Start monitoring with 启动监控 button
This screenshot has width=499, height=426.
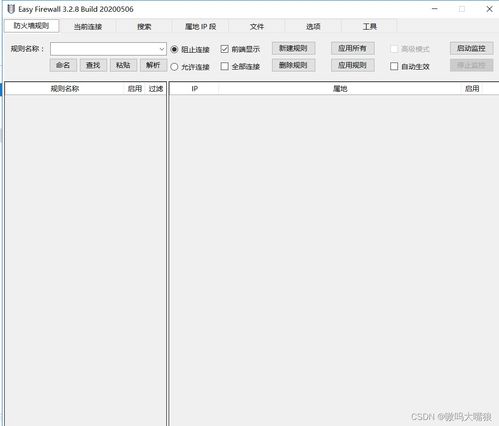471,48
